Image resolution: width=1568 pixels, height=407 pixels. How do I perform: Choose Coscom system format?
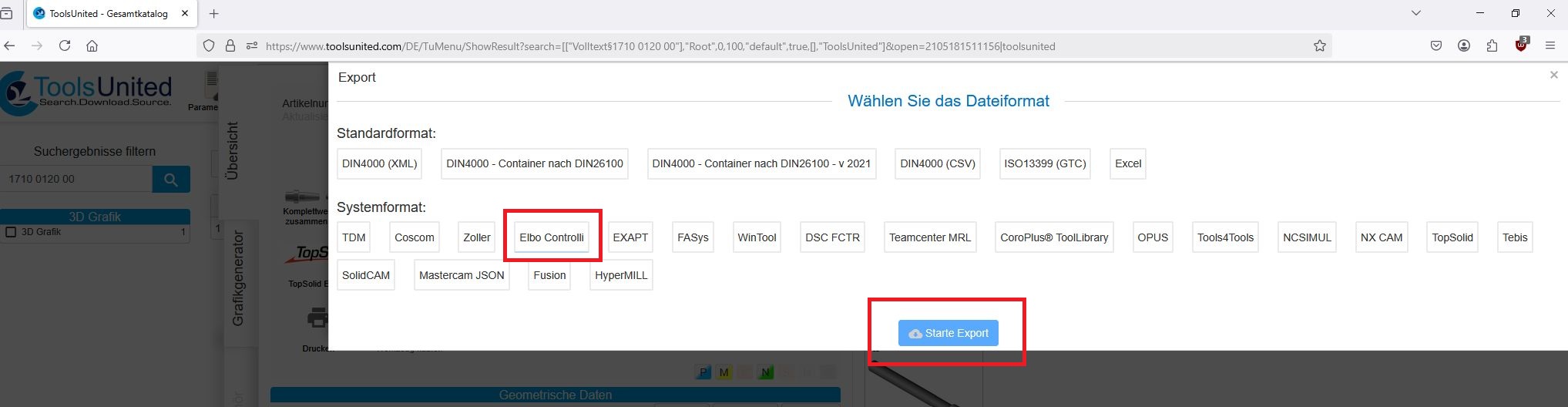415,237
